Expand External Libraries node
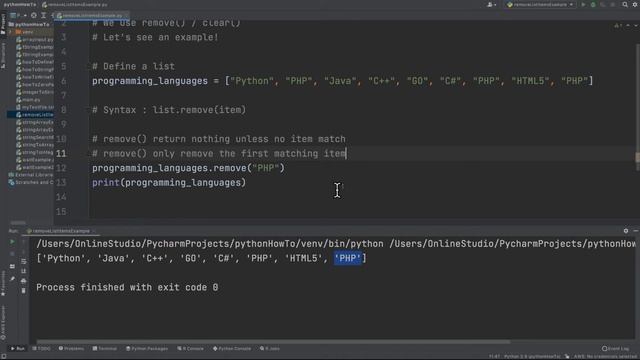Viewport: 640px width, 360px height. coord(31,175)
